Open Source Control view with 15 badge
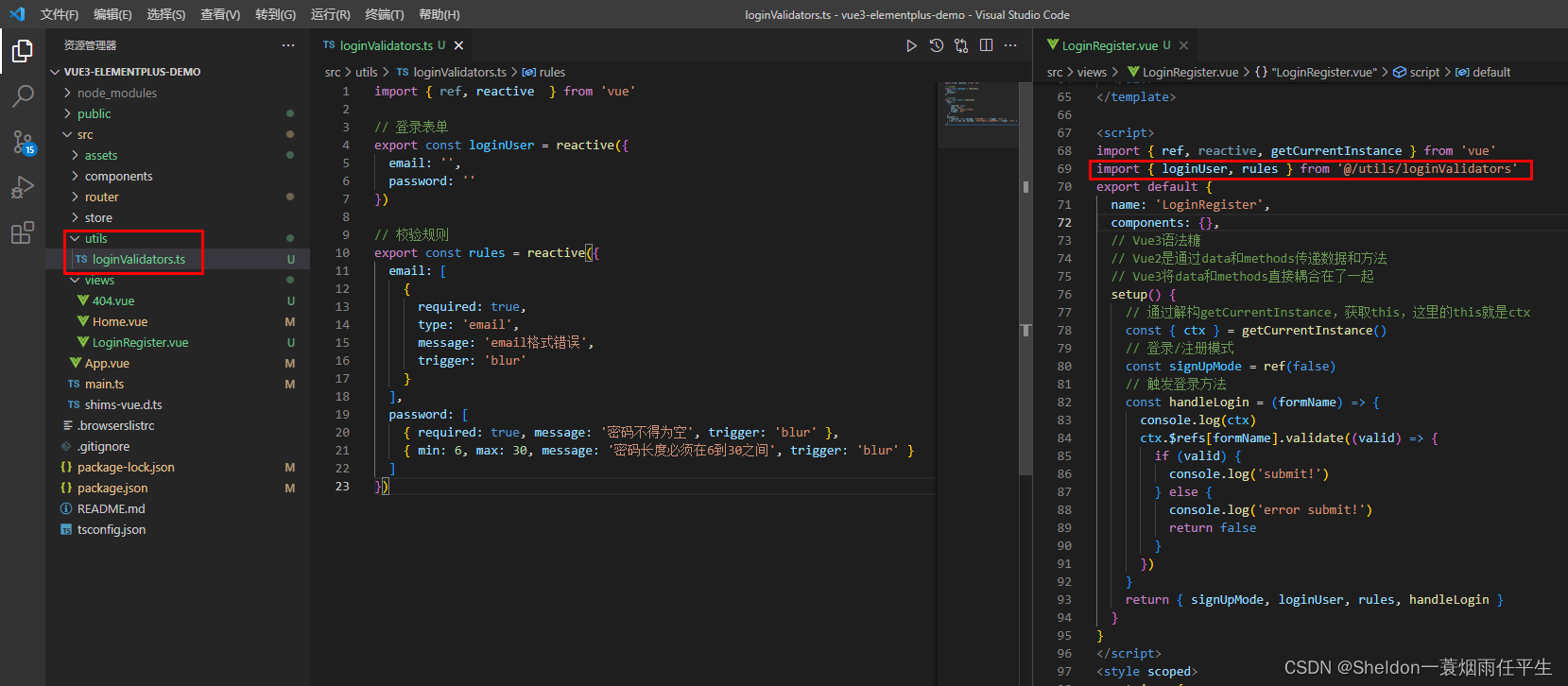This screenshot has height=686, width=1568. 23,142
